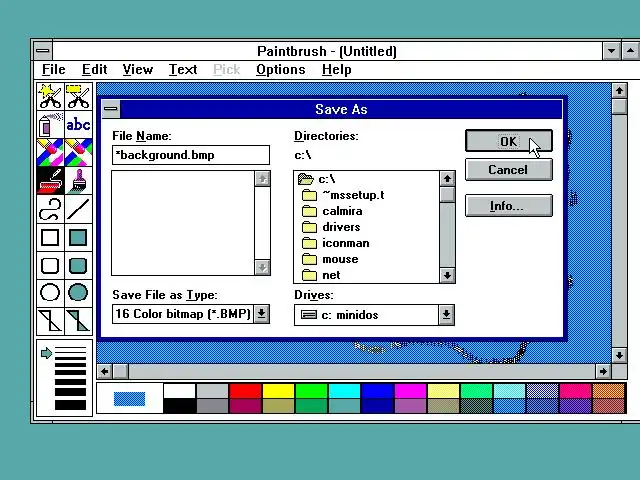Viewport: 640px width, 480px height.
Task: Select the Scissors free-form cutout tool
Action: [x=50, y=96]
